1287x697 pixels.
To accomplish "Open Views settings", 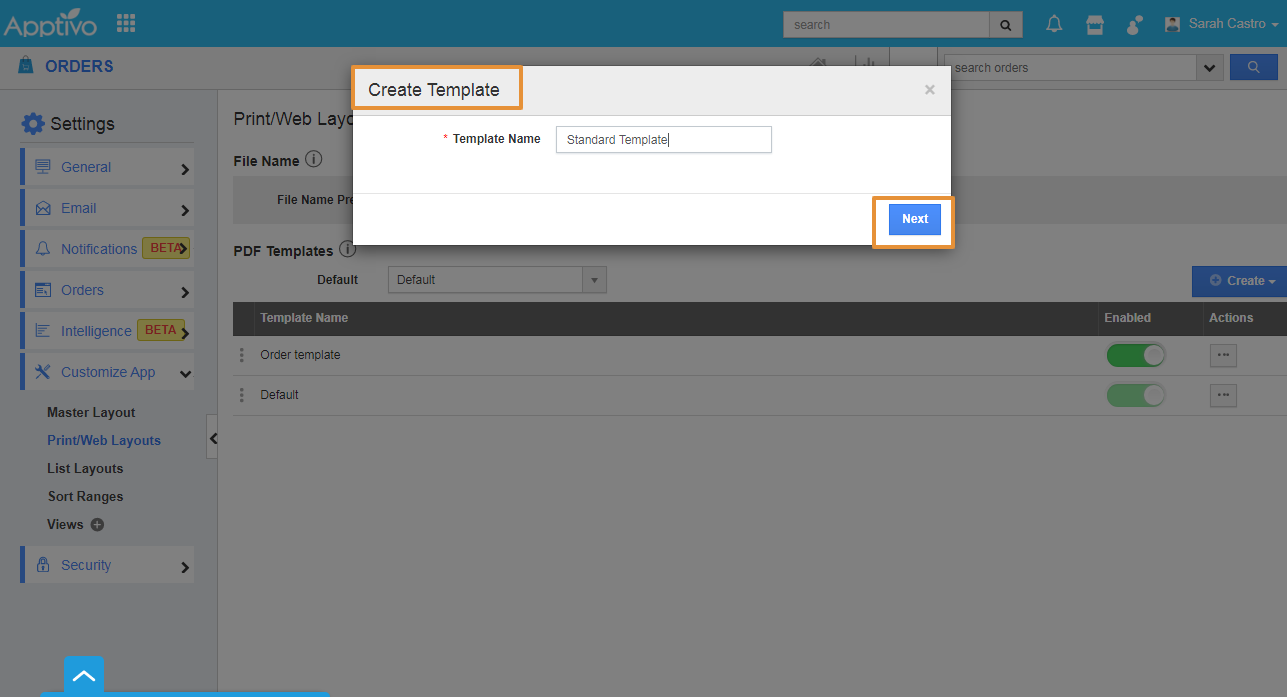I will [65, 524].
